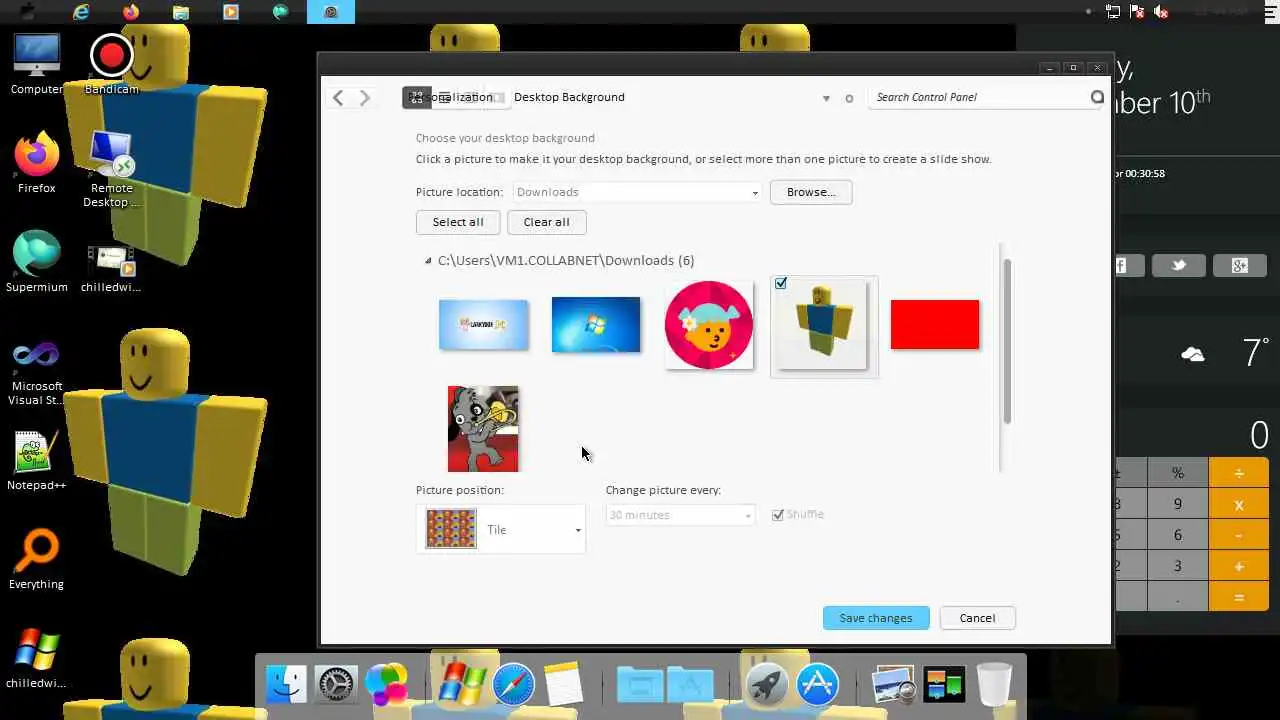This screenshot has height=720, width=1280.
Task: Open Finder in the dock
Action: coord(286,685)
